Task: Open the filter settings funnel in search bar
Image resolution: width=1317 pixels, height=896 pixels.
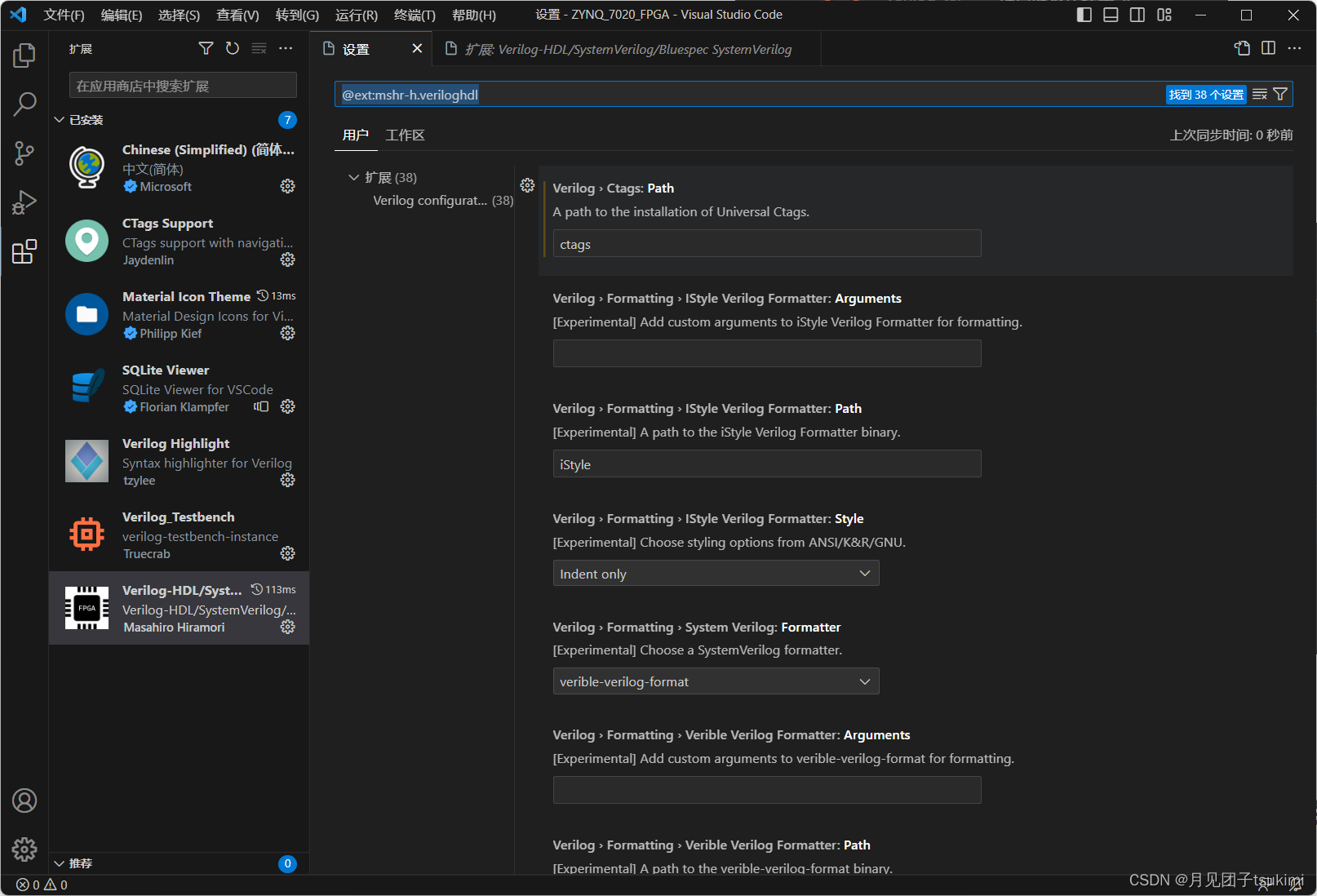Action: [1281, 94]
